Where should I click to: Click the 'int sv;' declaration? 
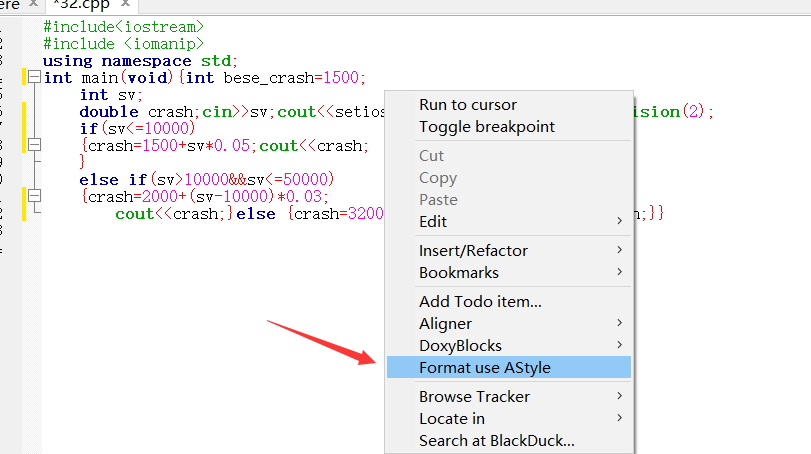click(x=111, y=95)
